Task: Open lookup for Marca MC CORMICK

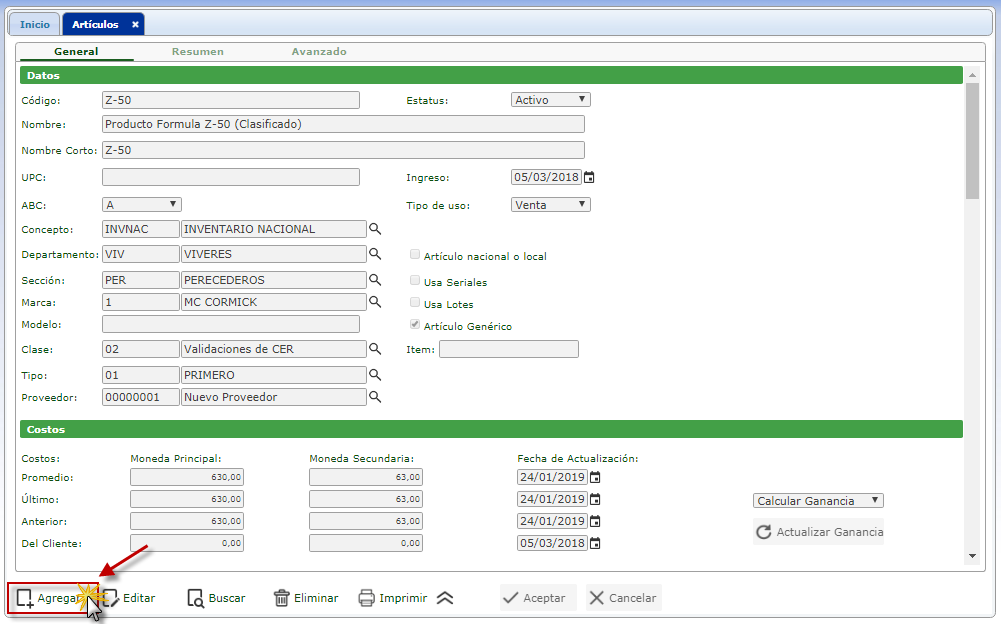Action: point(375,301)
